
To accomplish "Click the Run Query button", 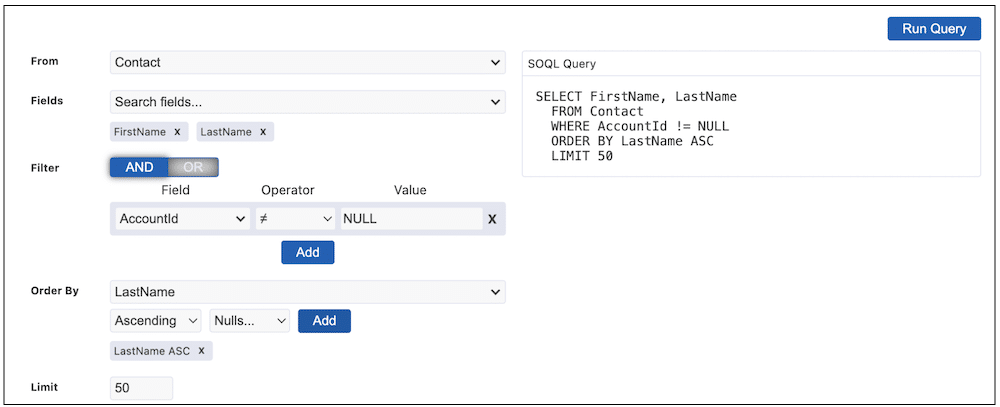I will 934,29.
